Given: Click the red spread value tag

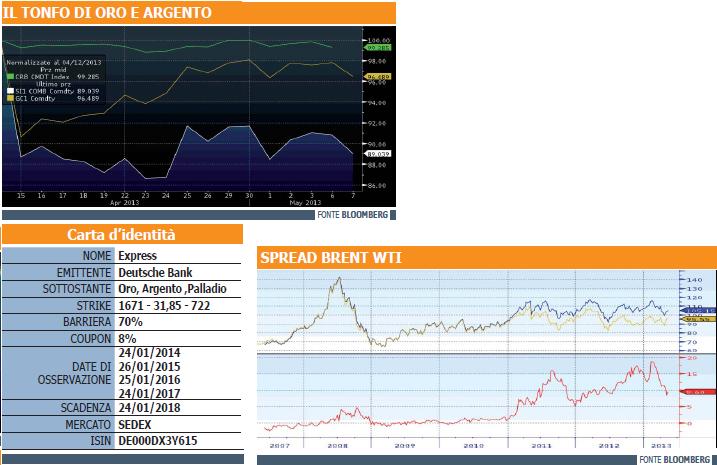Looking at the screenshot, I should click(698, 392).
